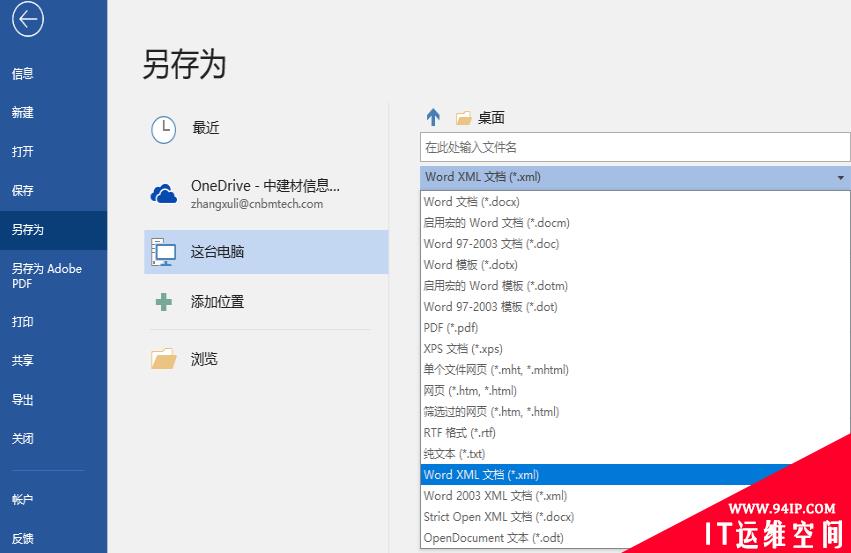
Task: Click the file name input field
Action: [635, 147]
